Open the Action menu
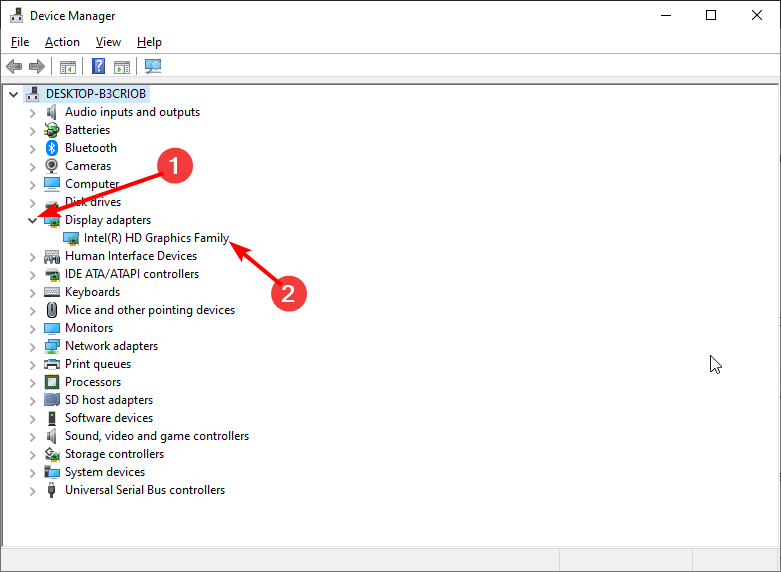Image resolution: width=781 pixels, height=572 pixels. [x=62, y=42]
